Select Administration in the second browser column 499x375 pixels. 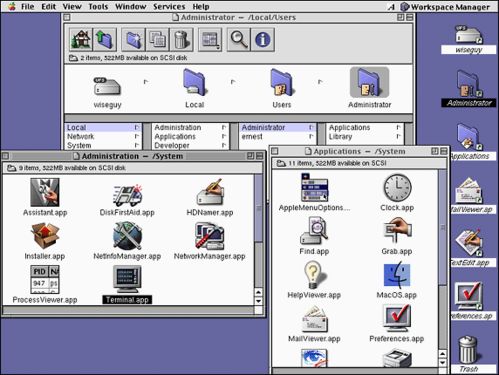(x=191, y=127)
